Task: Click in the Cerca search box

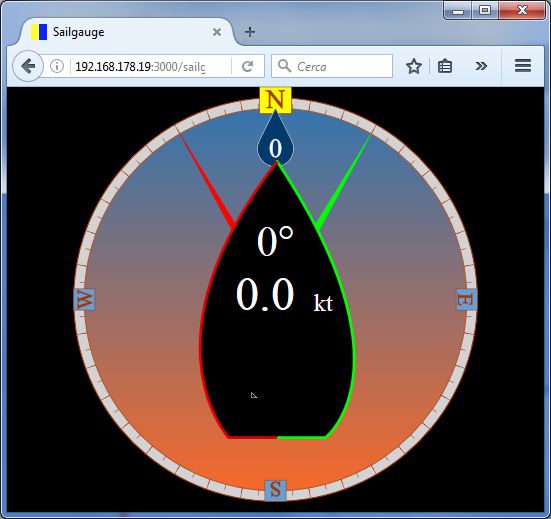Action: click(x=332, y=66)
